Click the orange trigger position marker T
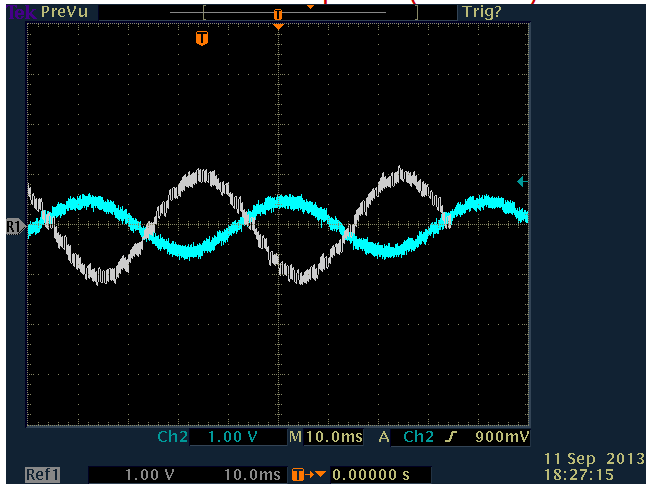 tap(202, 38)
